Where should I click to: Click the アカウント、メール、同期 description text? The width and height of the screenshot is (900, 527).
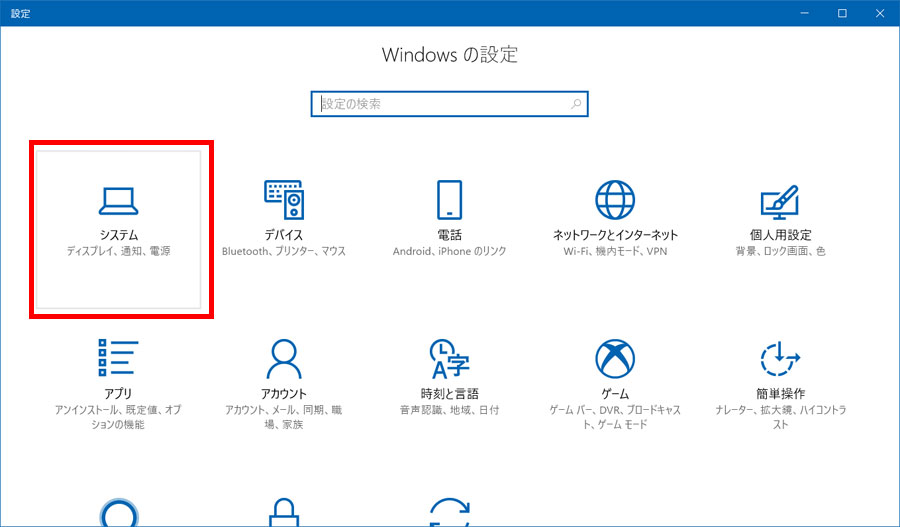pos(284,417)
